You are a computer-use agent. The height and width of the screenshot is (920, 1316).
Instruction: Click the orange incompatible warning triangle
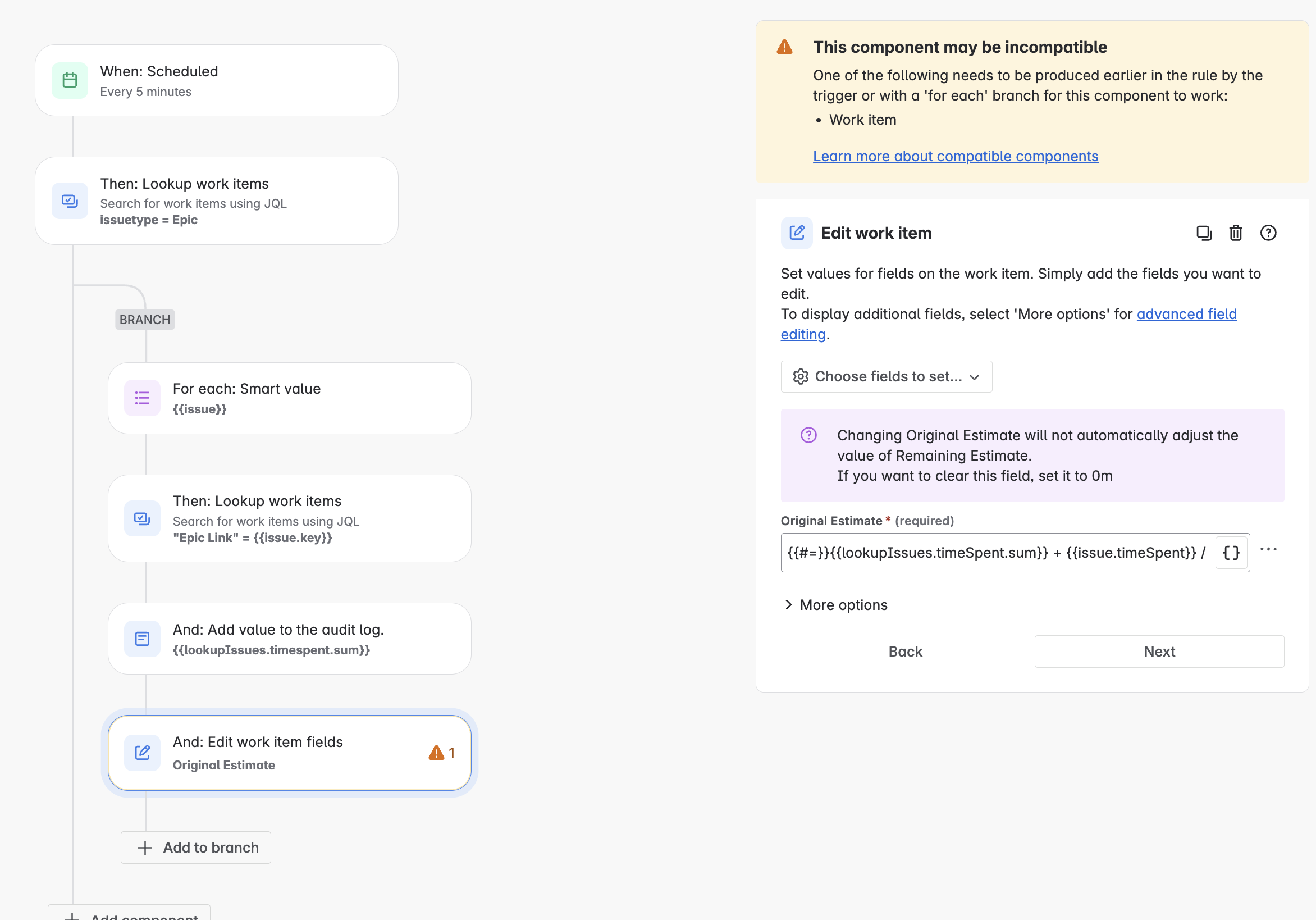784,47
